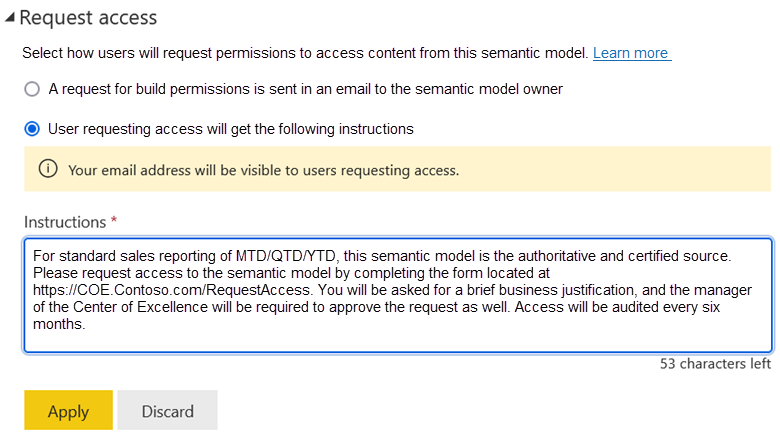Click the info icon in the yellow banner
The width and height of the screenshot is (780, 438).
[x=48, y=169]
